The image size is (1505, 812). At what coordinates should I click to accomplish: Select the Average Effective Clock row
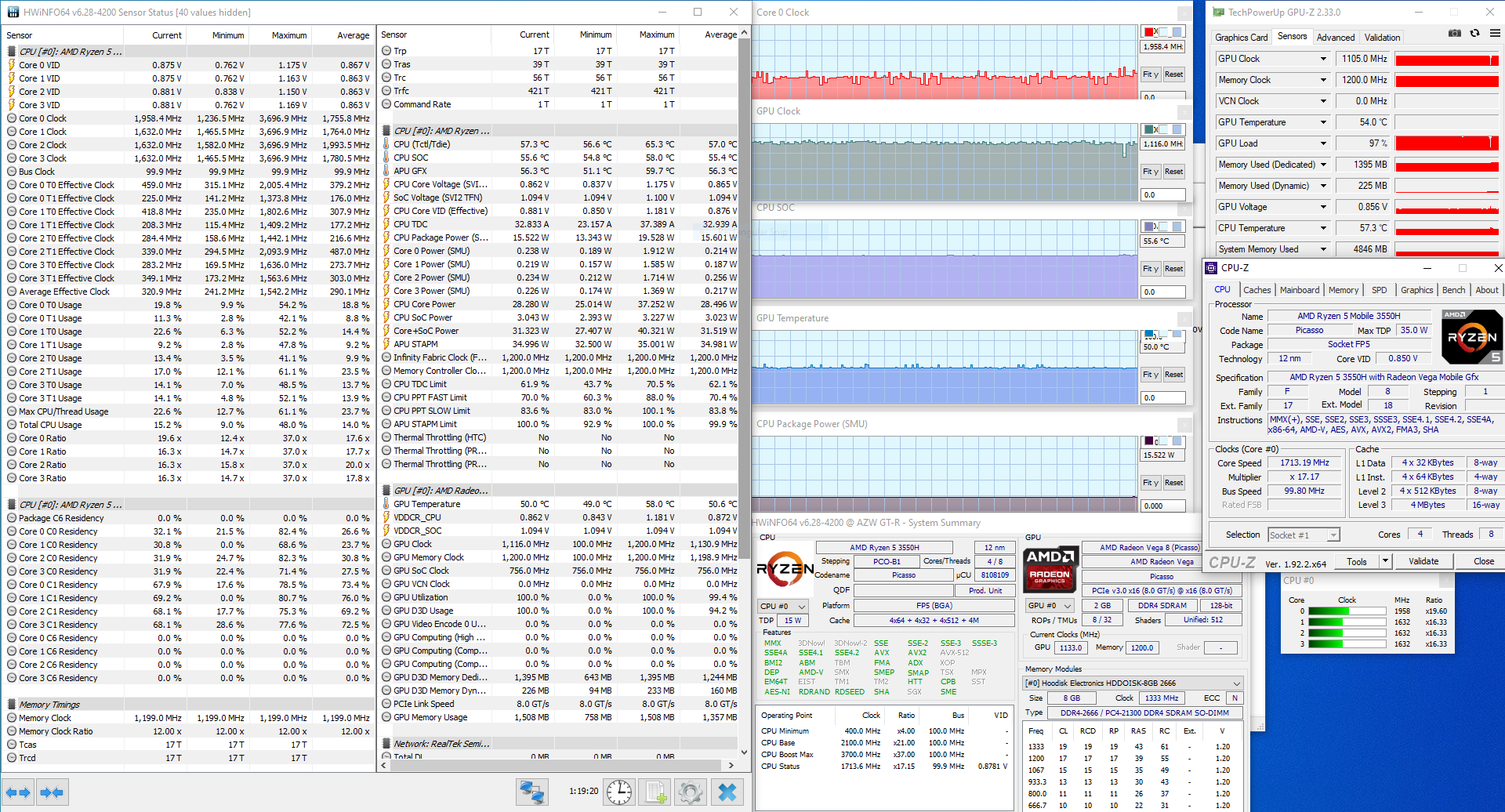pos(188,292)
